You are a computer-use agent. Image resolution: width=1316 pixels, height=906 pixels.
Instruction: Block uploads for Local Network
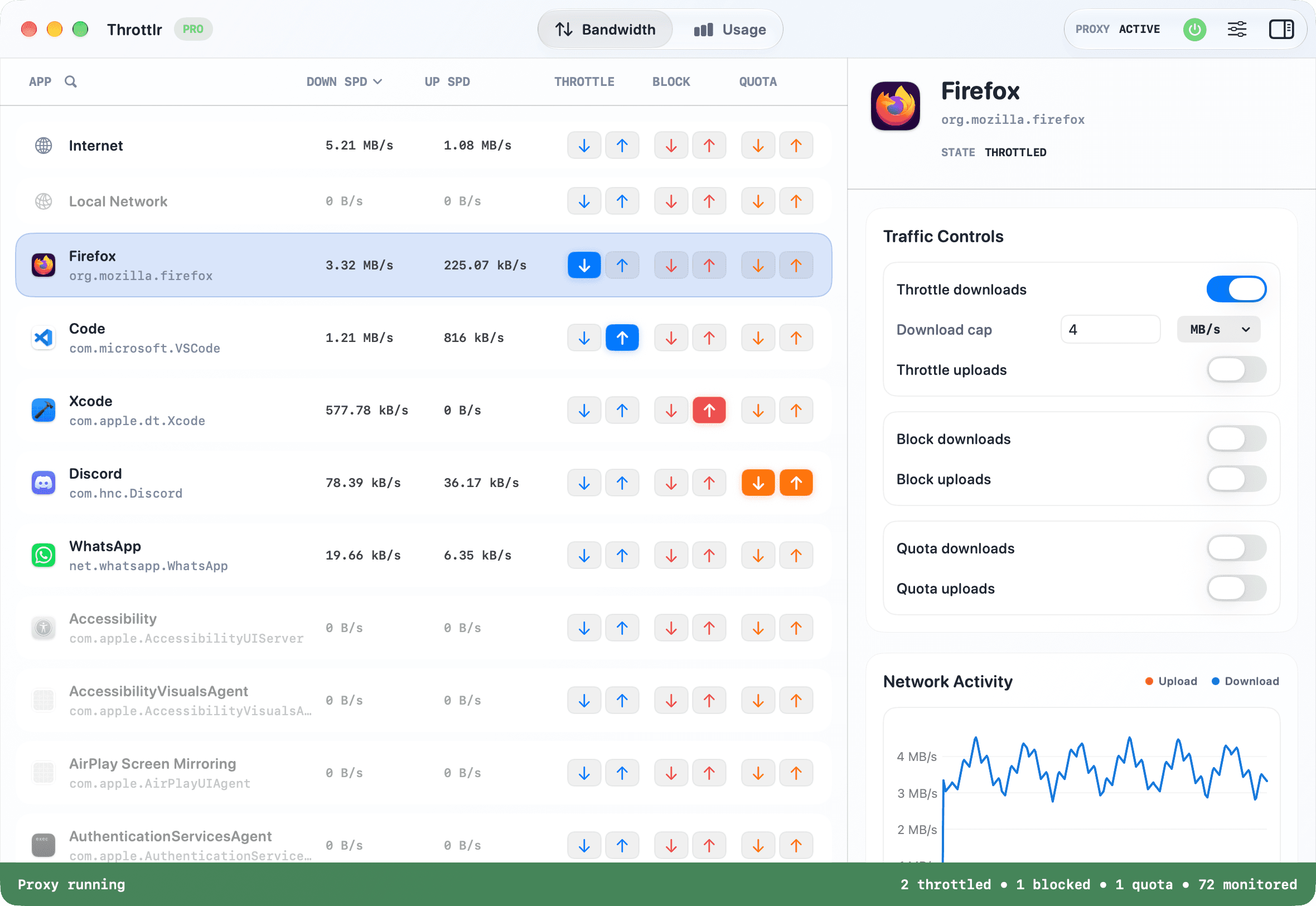point(709,201)
